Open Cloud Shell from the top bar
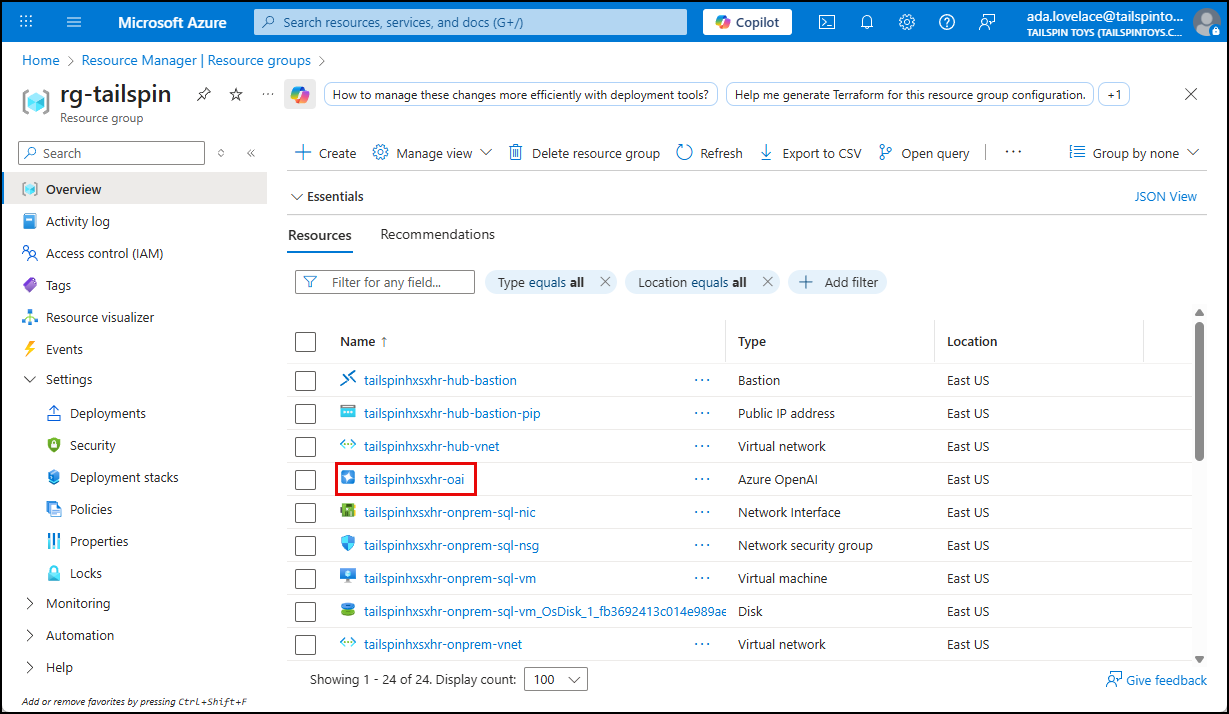 click(x=826, y=21)
